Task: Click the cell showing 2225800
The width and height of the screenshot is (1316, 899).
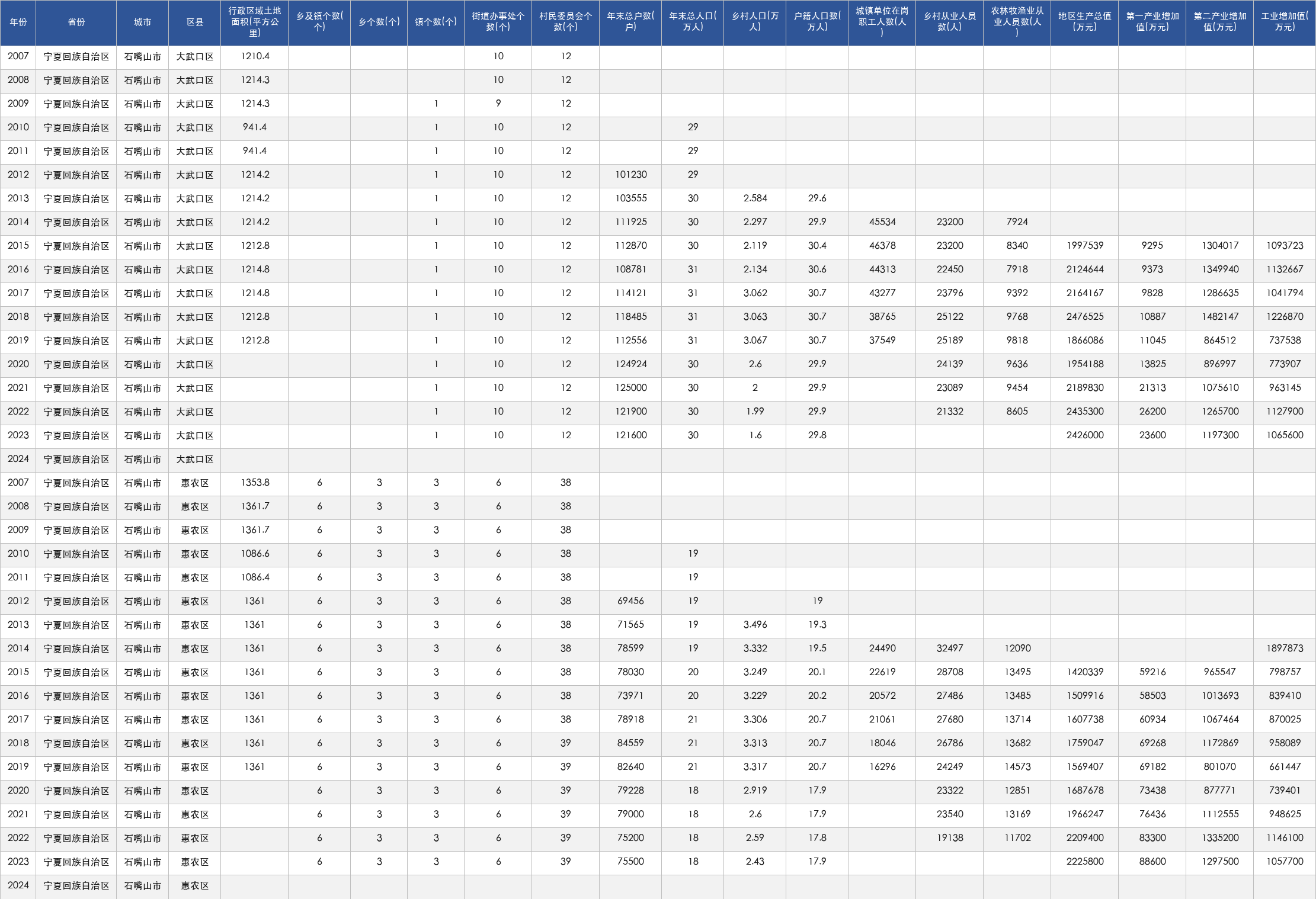Action: tap(1085, 862)
